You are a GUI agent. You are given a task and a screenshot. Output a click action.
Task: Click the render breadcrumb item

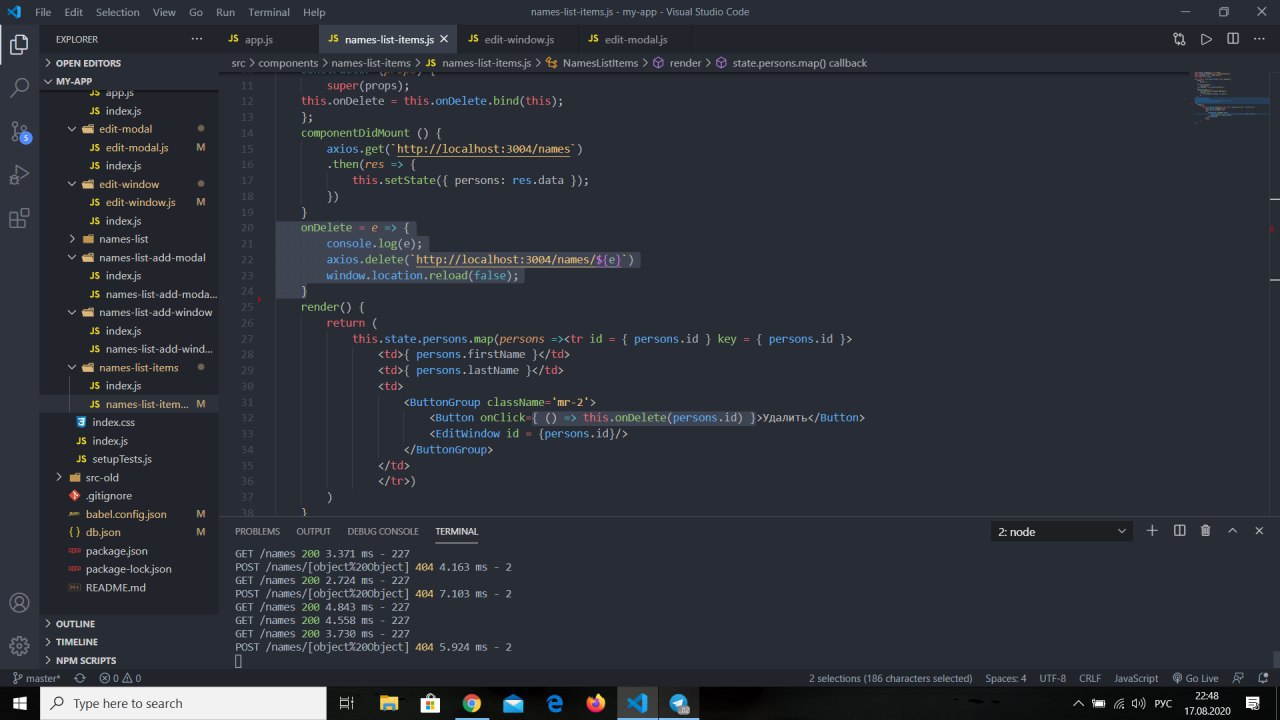click(x=685, y=63)
